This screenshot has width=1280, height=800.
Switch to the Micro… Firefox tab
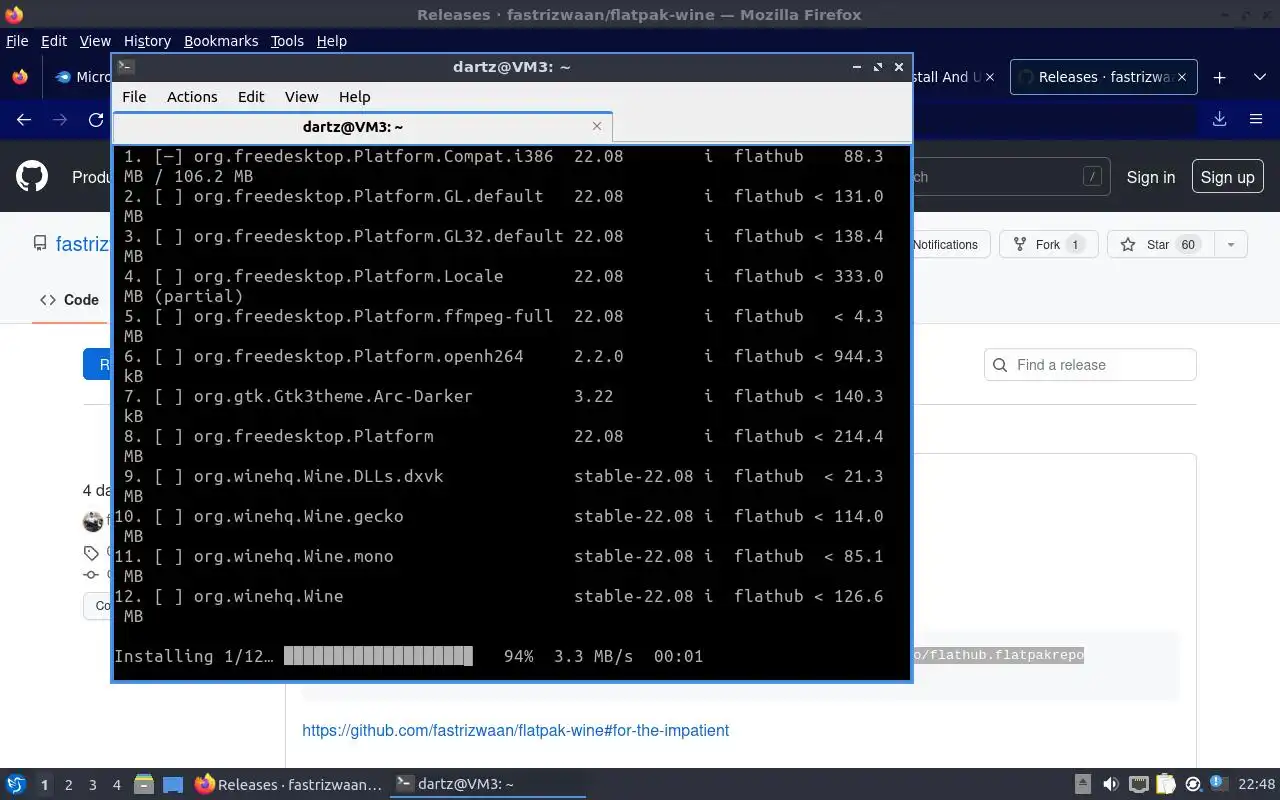point(82,77)
